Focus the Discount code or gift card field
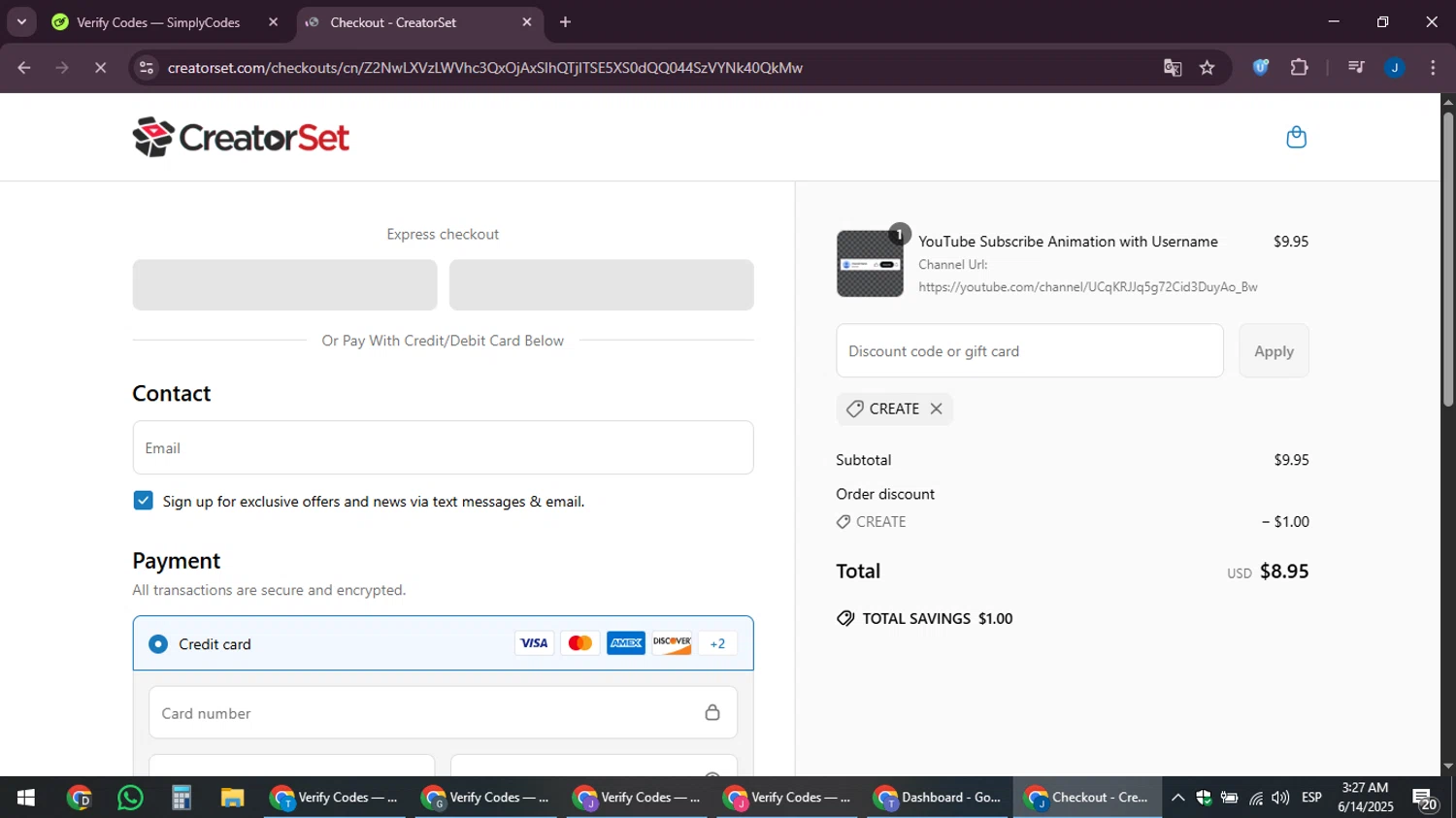1456x818 pixels. (x=1029, y=351)
